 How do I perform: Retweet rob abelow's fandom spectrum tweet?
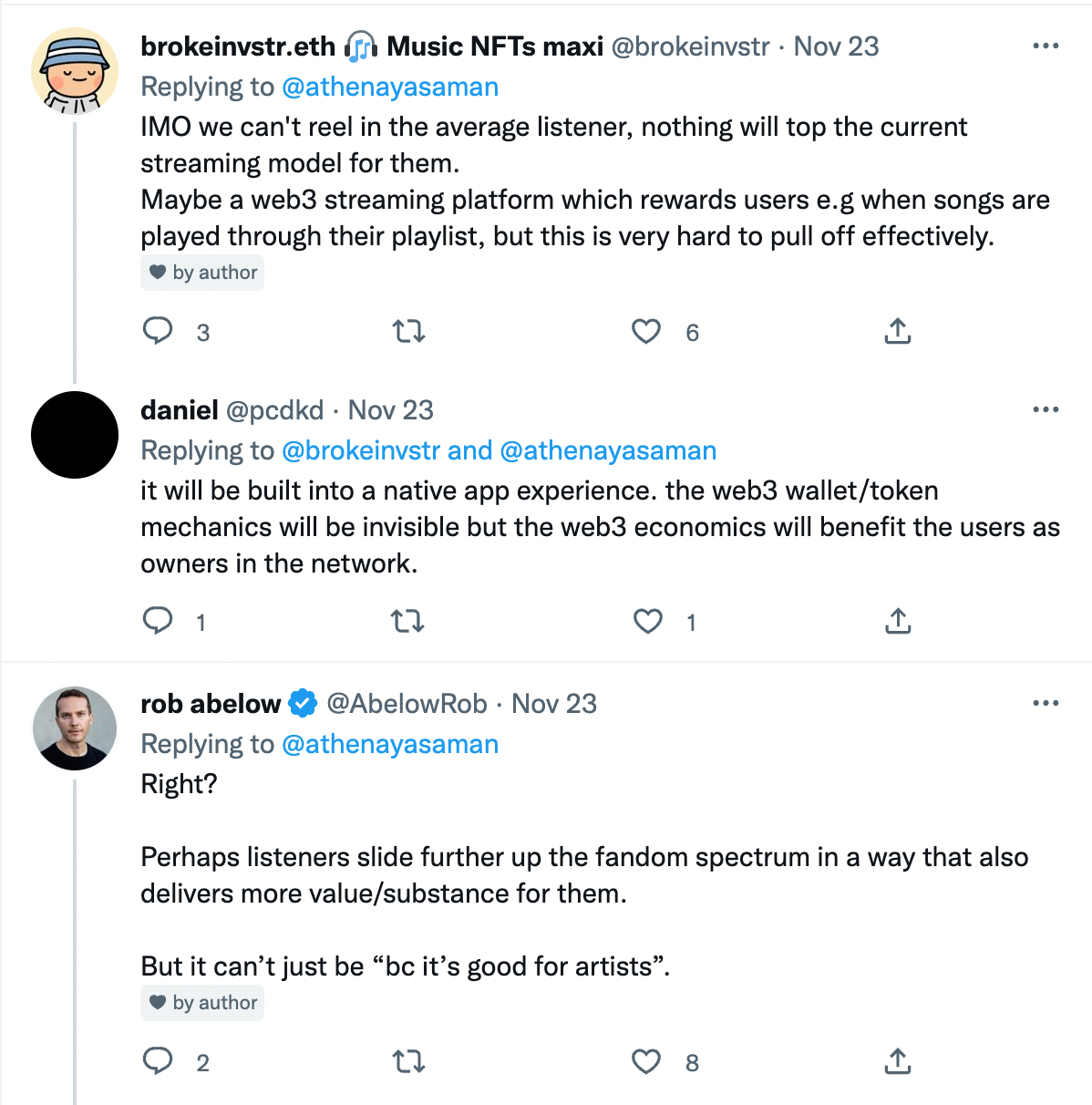point(408,1061)
